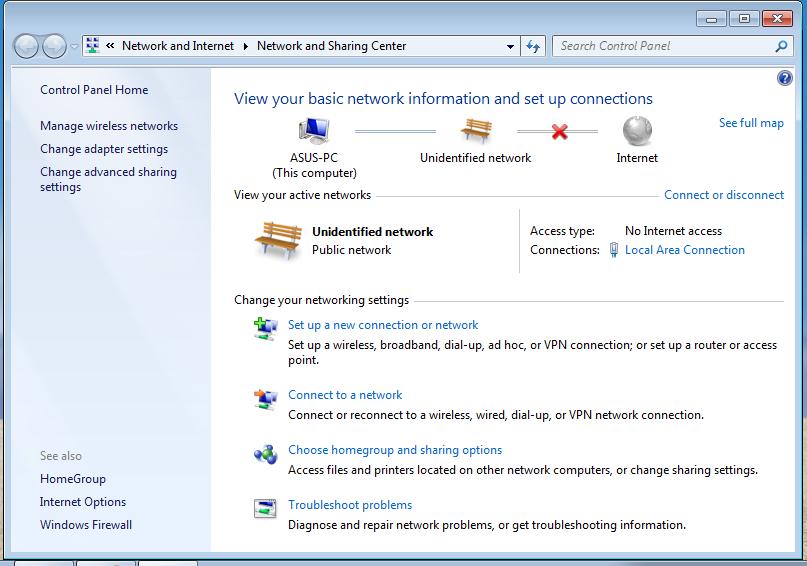Screen dimensions: 807x566
Task: Click the Public network type link
Action: click(x=352, y=250)
